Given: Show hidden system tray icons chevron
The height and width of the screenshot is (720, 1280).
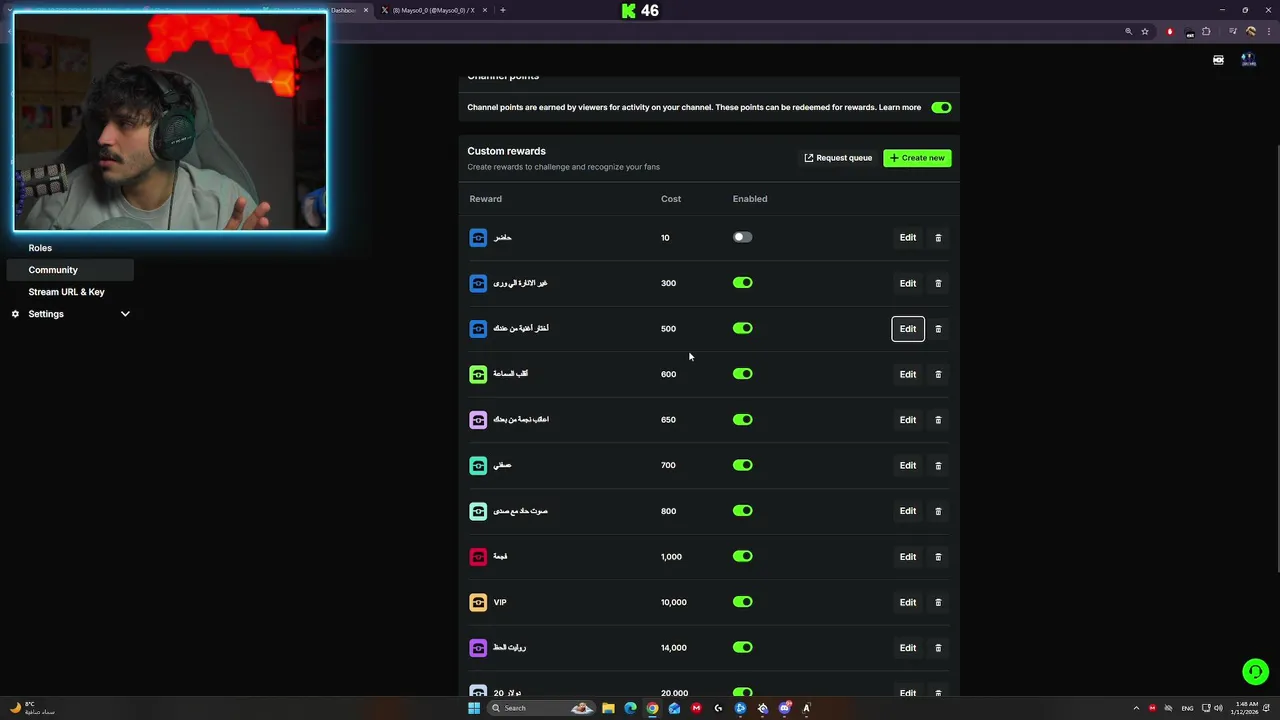Looking at the screenshot, I should click(x=1136, y=708).
